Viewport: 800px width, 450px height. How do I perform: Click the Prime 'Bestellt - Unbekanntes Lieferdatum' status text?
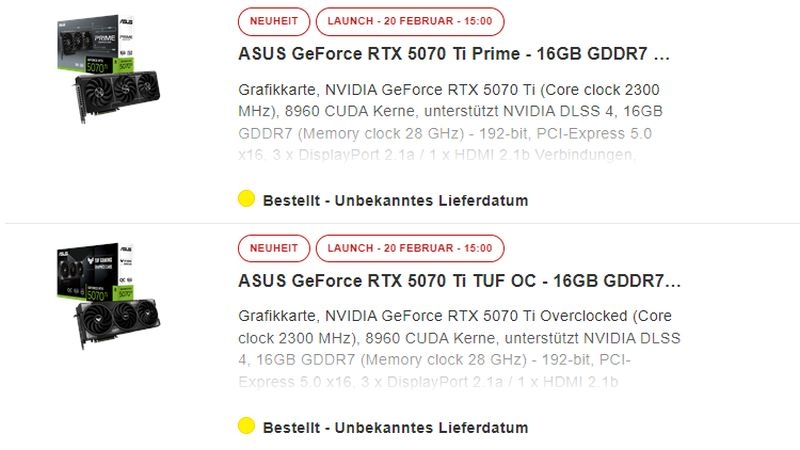(395, 200)
